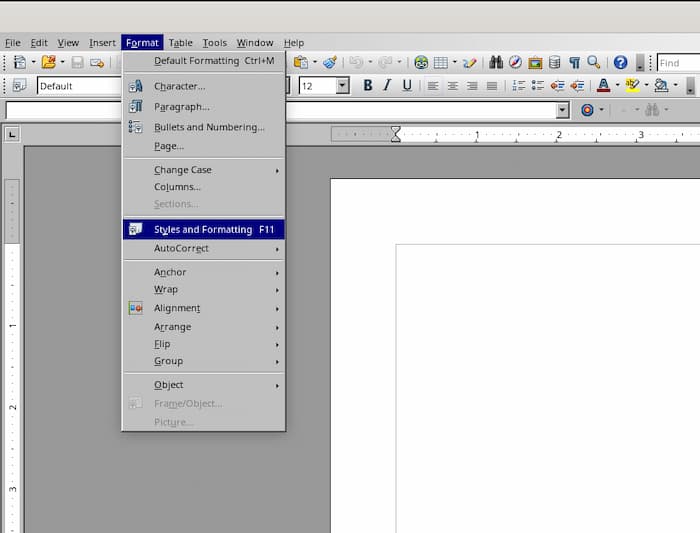Select Default Formatting in Format menu

(x=204, y=61)
